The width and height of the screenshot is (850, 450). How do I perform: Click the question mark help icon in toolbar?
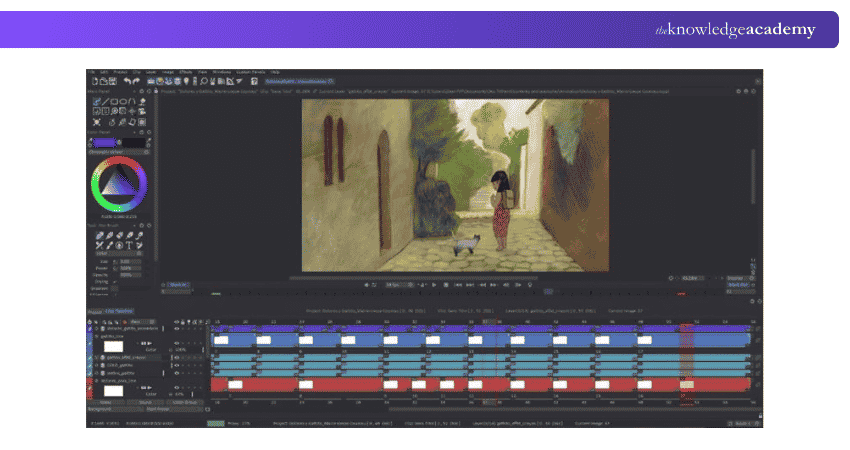click(254, 81)
